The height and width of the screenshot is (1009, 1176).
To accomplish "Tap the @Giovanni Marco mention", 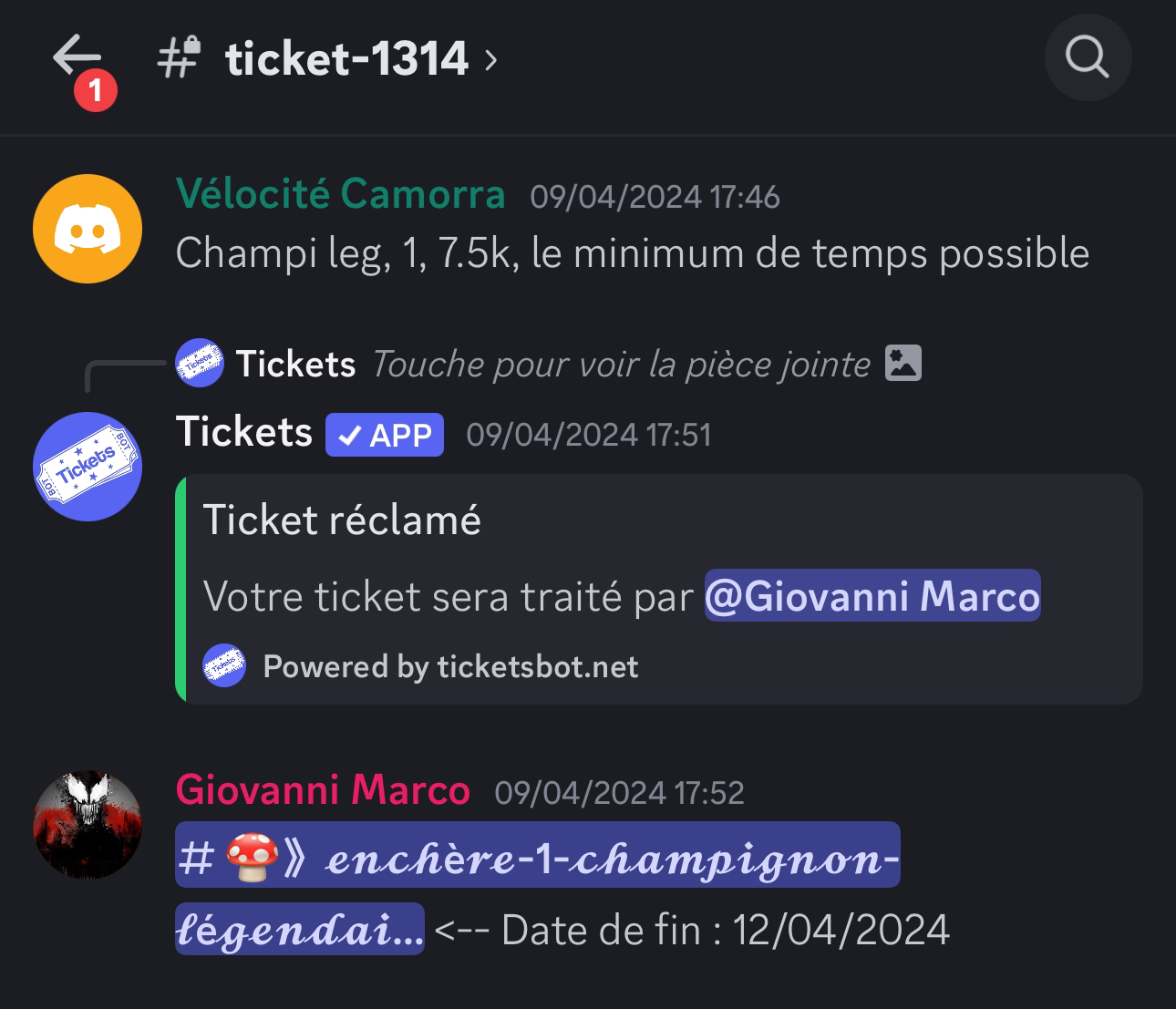I will [x=872, y=596].
